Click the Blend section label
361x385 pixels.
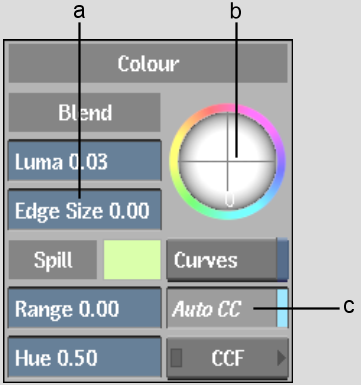(85, 112)
